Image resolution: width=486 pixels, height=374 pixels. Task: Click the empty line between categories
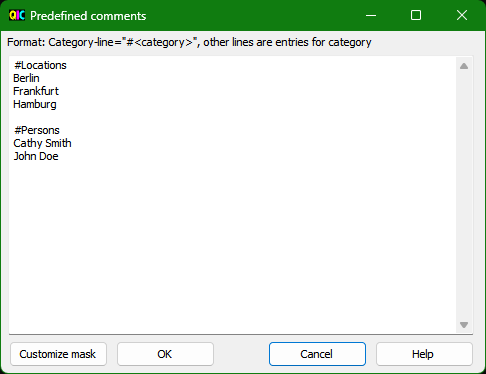(x=233, y=117)
